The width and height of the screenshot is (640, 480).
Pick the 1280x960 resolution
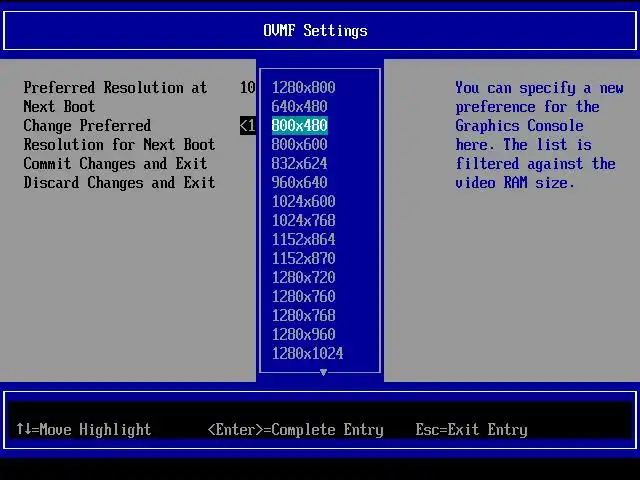pos(303,334)
